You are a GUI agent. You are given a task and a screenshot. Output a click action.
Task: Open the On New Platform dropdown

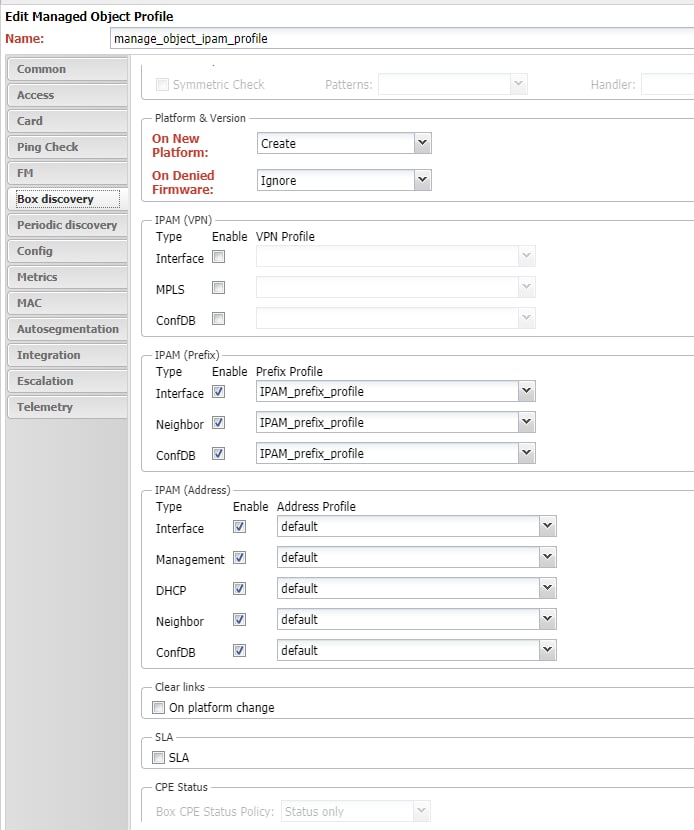(422, 143)
